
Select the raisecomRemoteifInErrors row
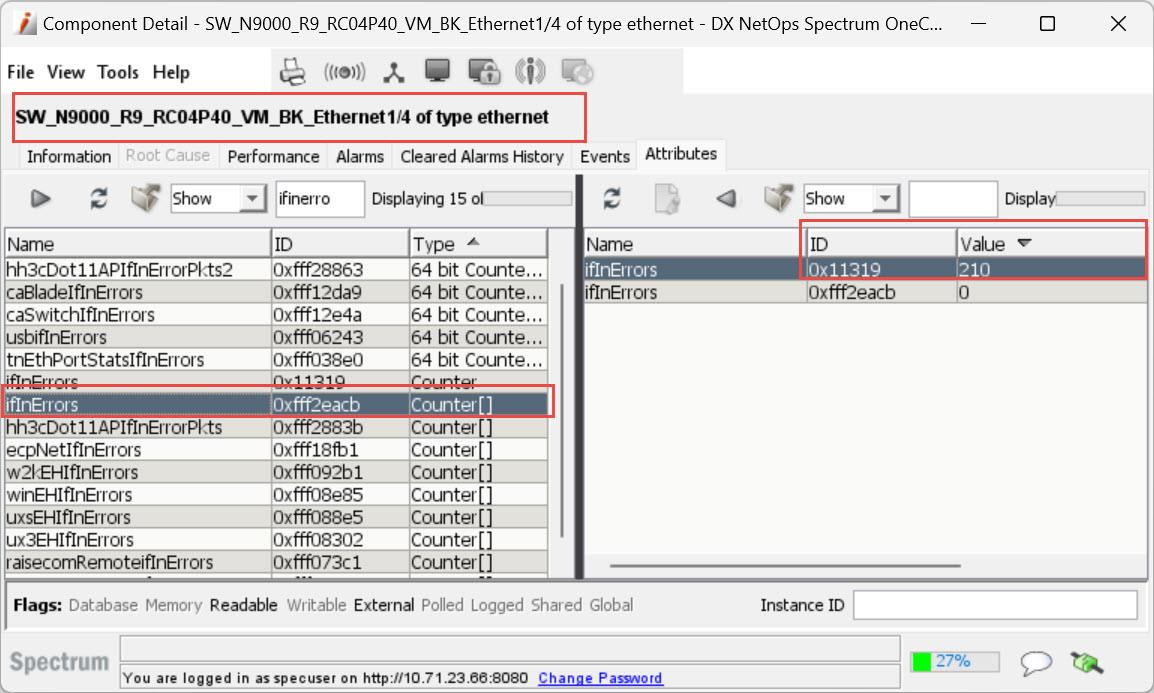click(276, 562)
